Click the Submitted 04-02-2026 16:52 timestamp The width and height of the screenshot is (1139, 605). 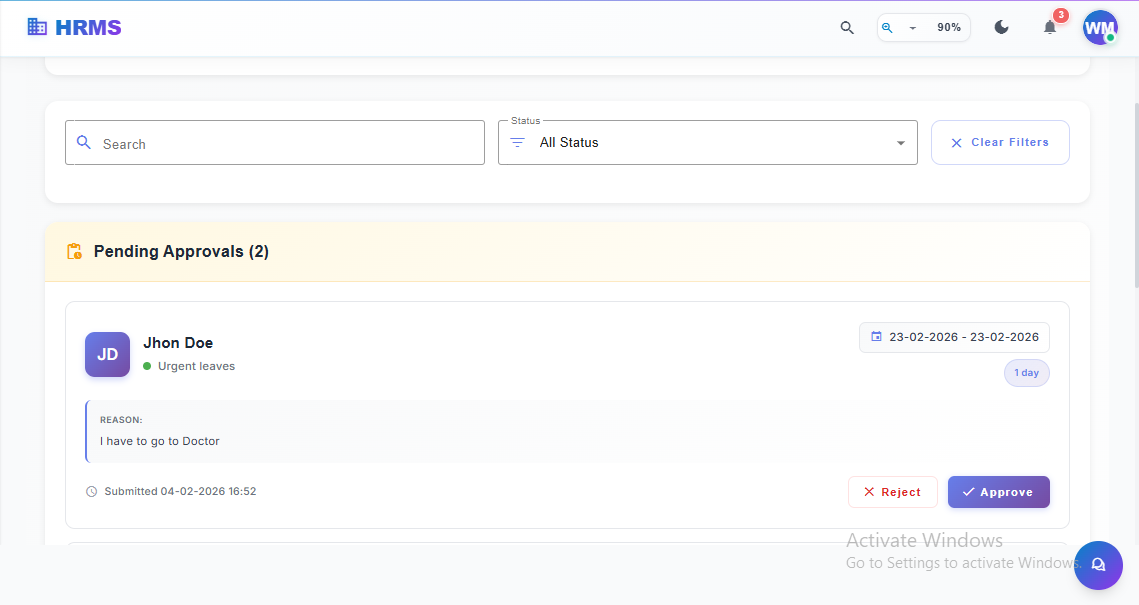[180, 492]
